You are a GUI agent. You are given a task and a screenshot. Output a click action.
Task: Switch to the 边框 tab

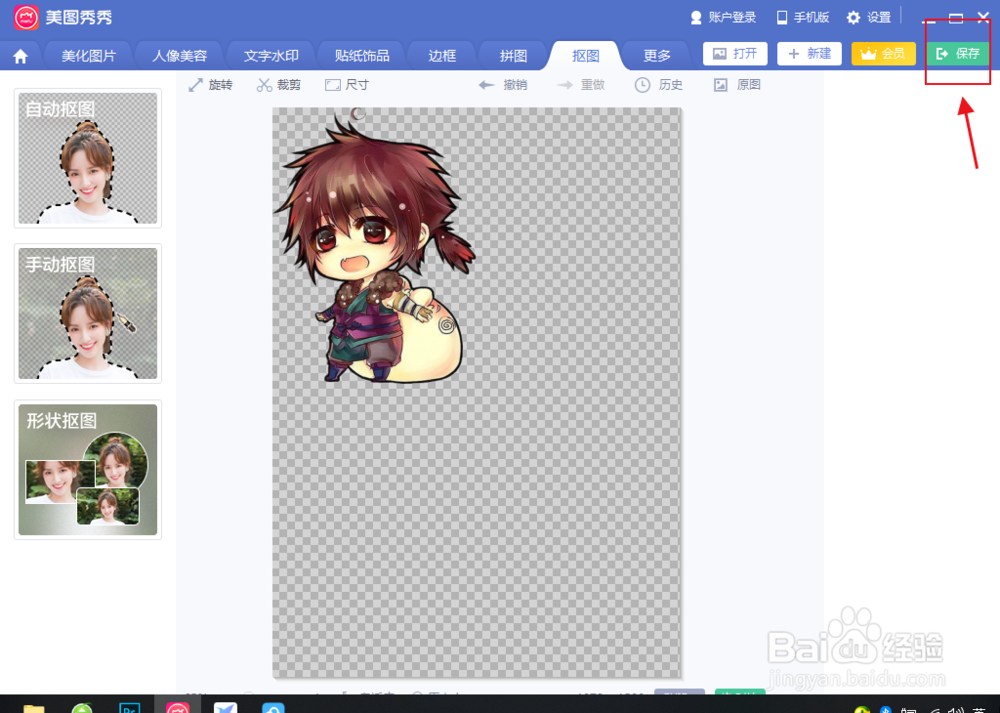pos(442,56)
